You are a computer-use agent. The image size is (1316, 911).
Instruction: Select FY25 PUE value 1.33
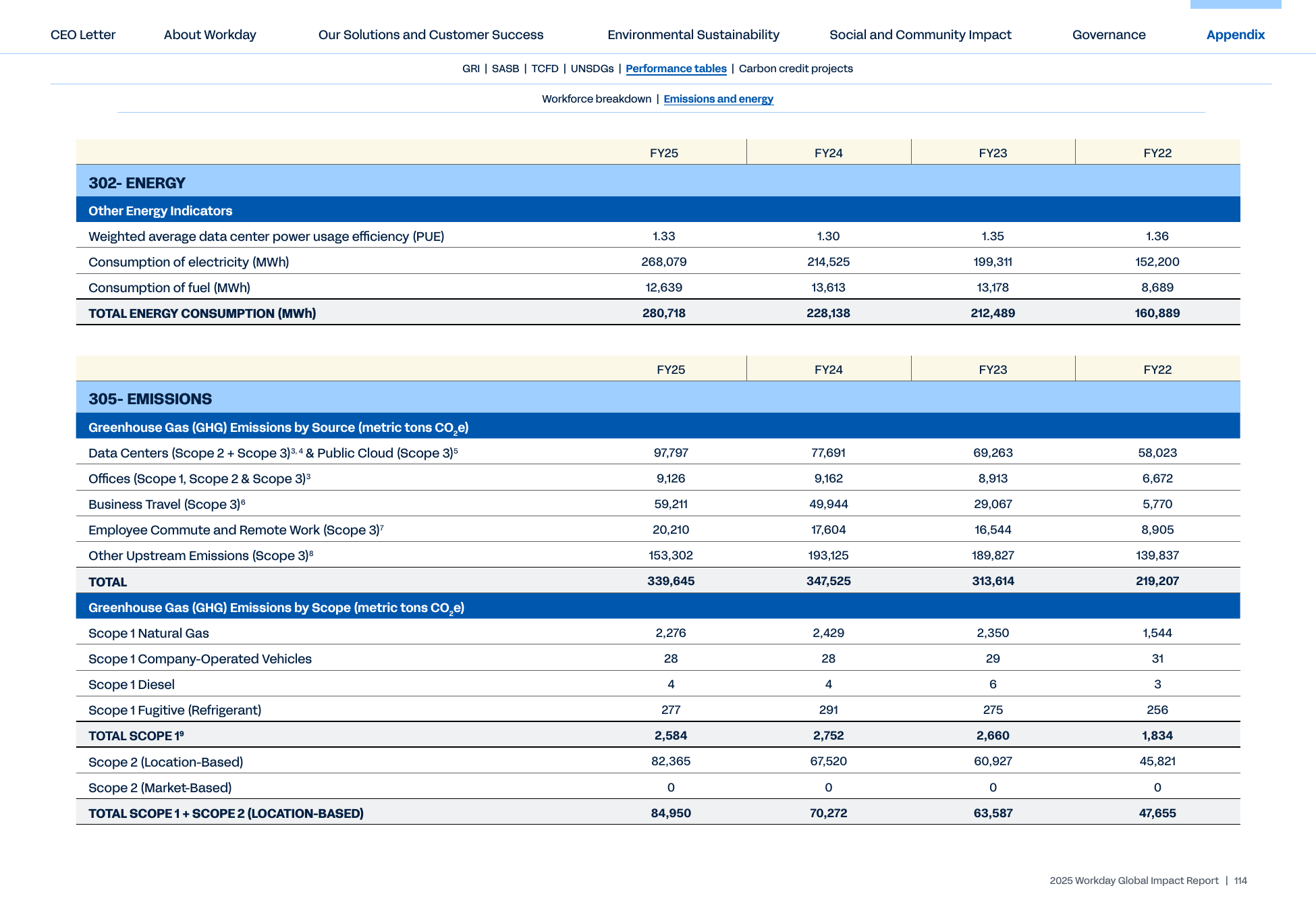point(664,236)
